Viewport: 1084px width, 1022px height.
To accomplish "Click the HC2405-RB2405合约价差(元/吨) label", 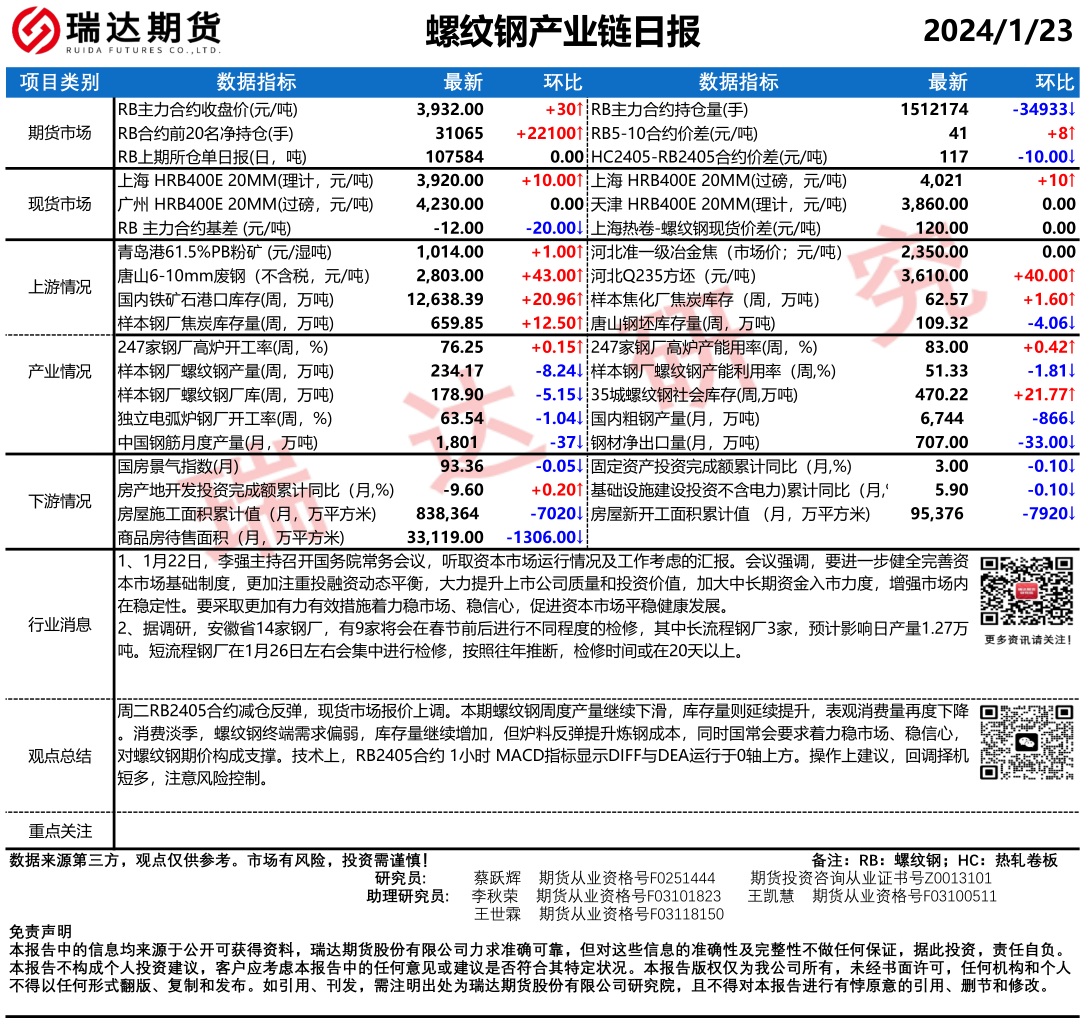I will [x=709, y=157].
